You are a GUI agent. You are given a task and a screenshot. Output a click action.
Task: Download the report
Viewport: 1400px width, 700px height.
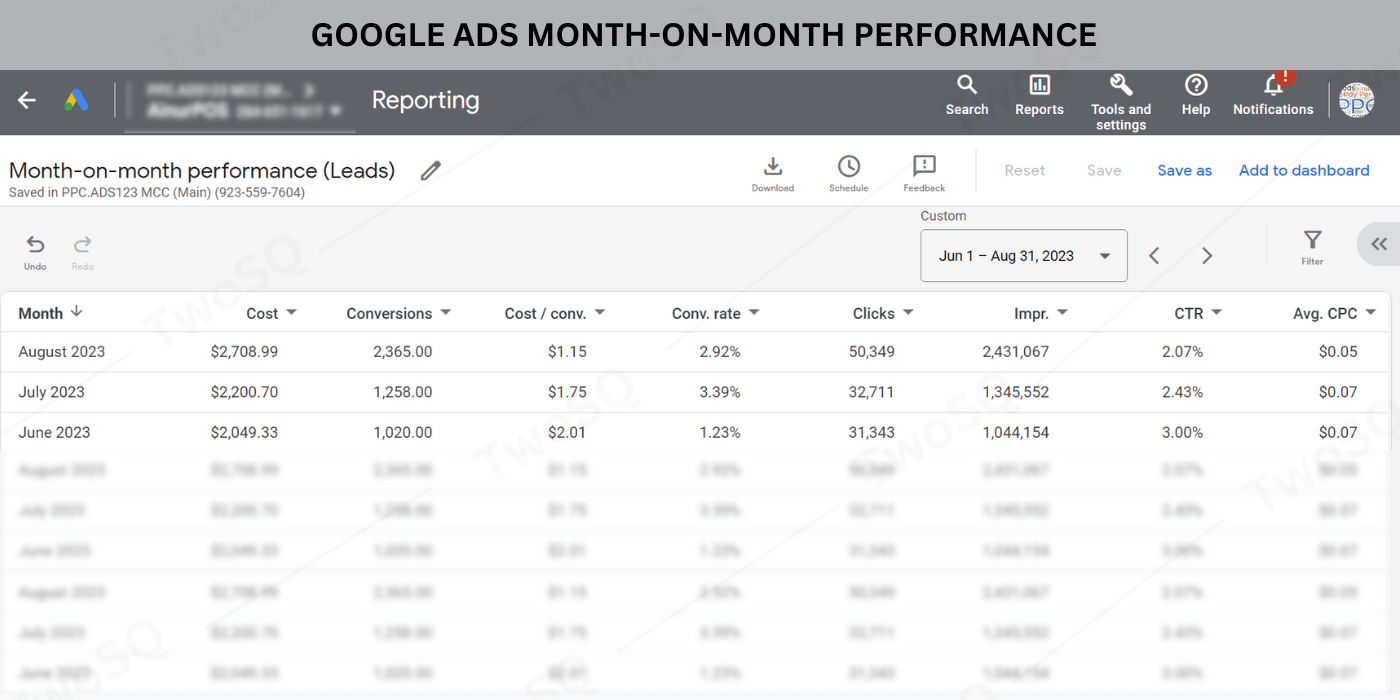(772, 173)
